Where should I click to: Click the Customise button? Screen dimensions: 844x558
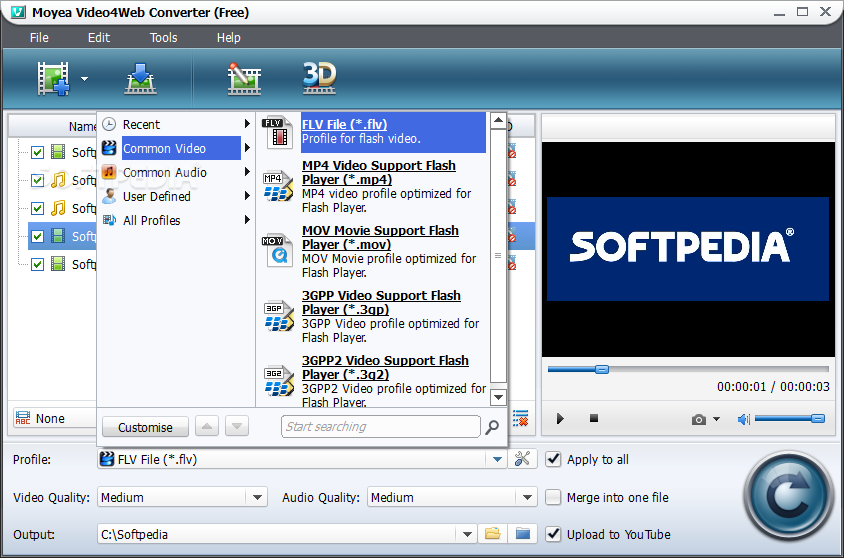coord(145,427)
